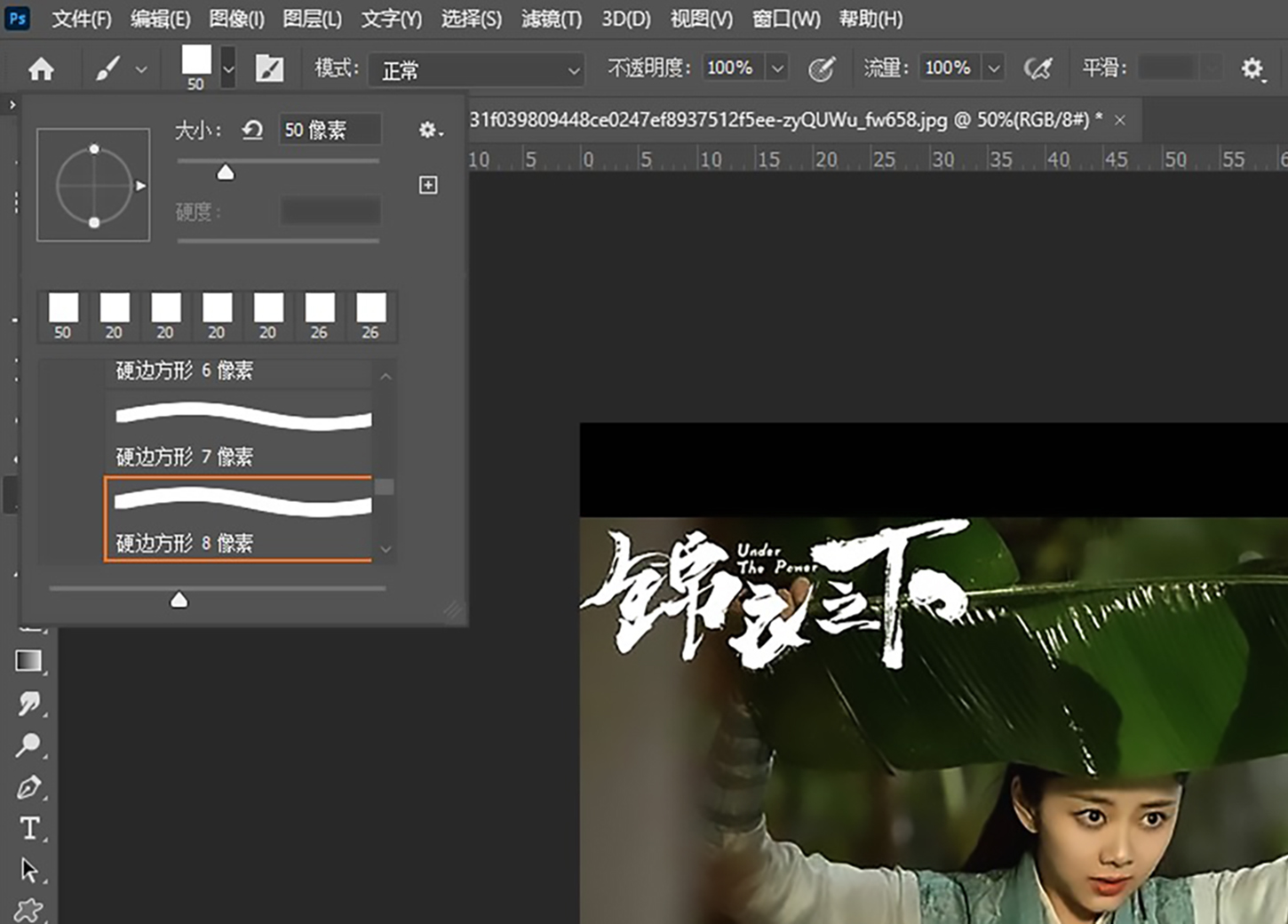
Task: Select the Zoom tool
Action: 30,743
